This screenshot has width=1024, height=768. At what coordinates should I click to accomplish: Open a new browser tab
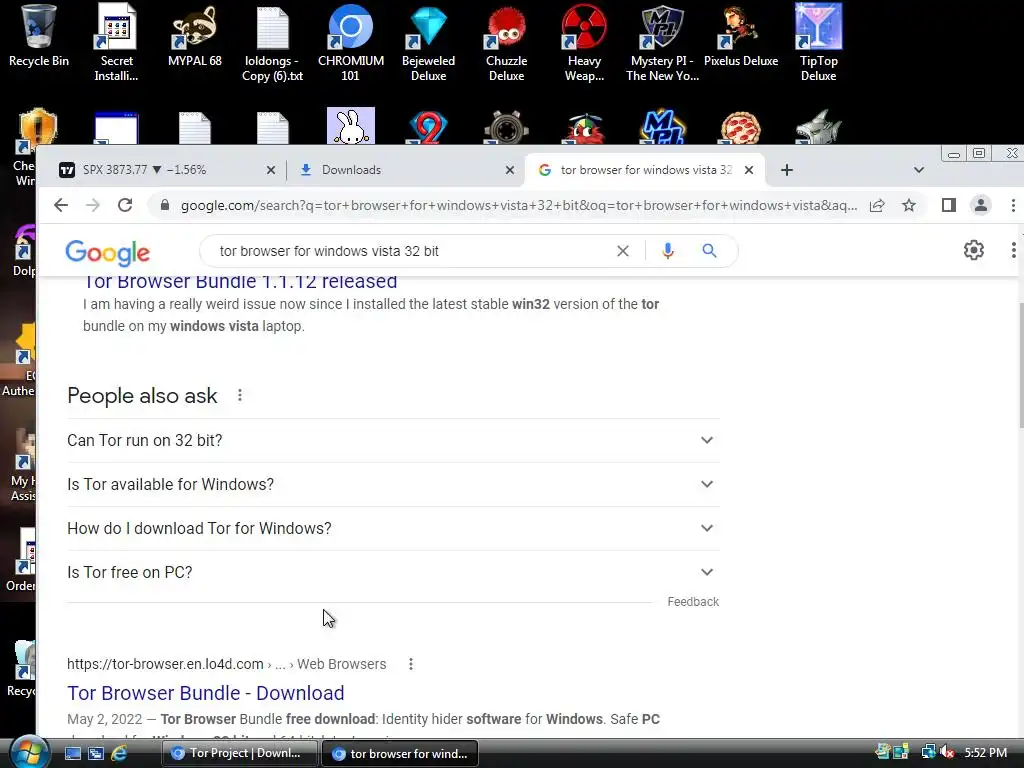pos(787,170)
